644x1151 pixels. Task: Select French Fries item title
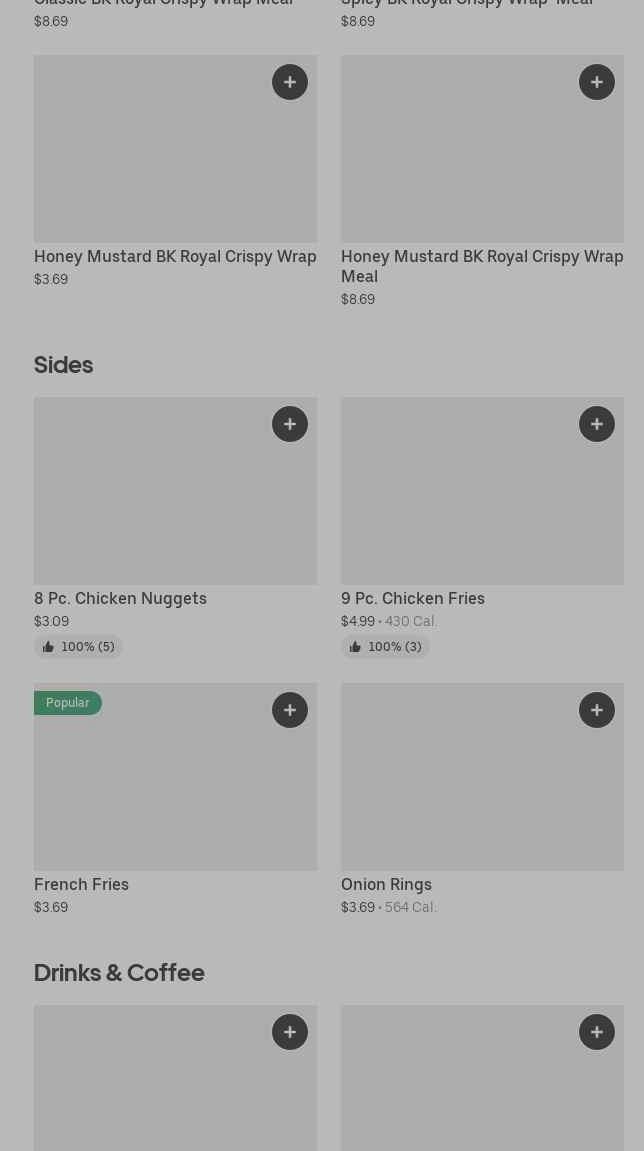[82, 885]
